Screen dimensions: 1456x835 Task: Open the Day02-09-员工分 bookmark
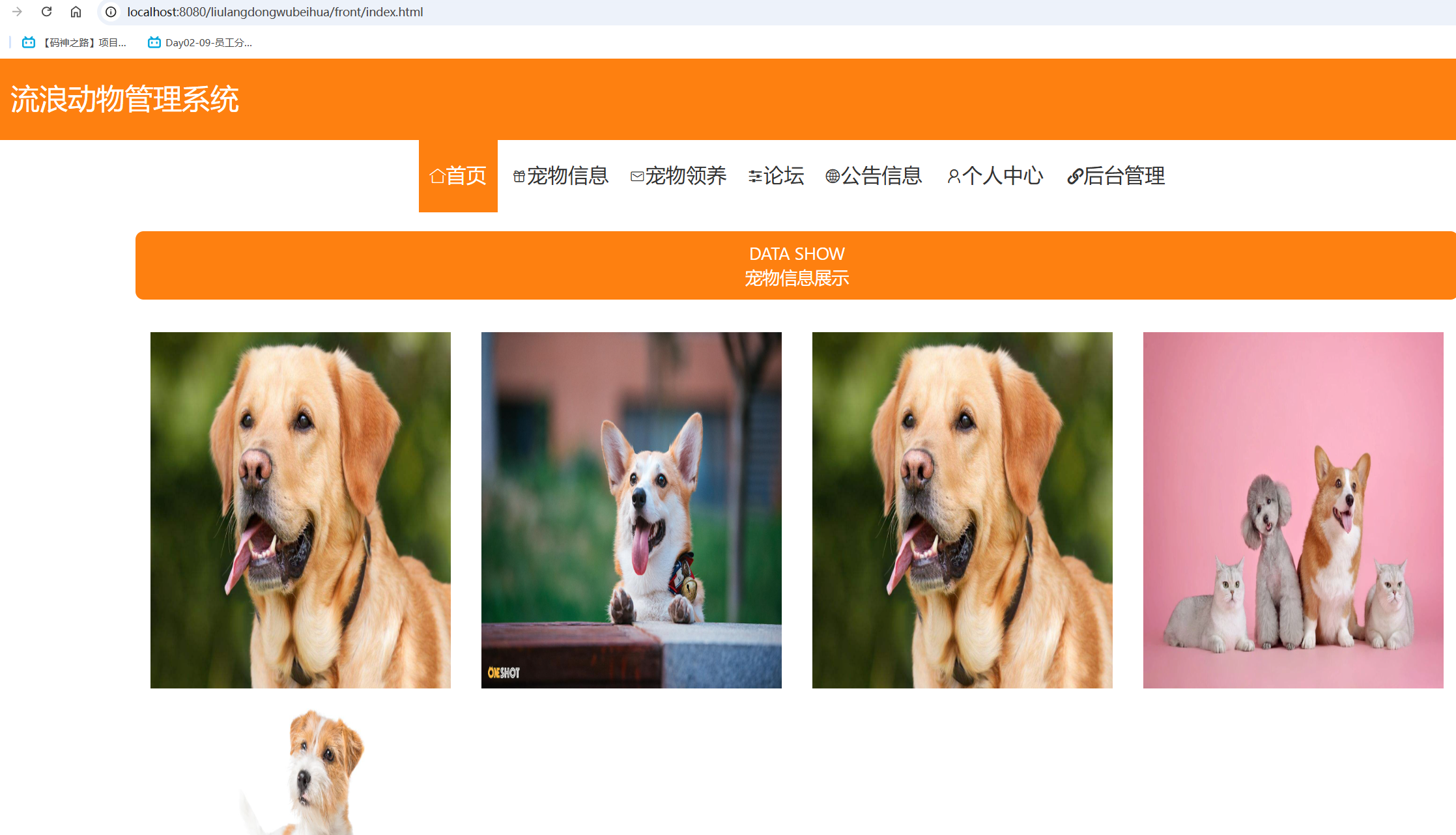click(201, 42)
